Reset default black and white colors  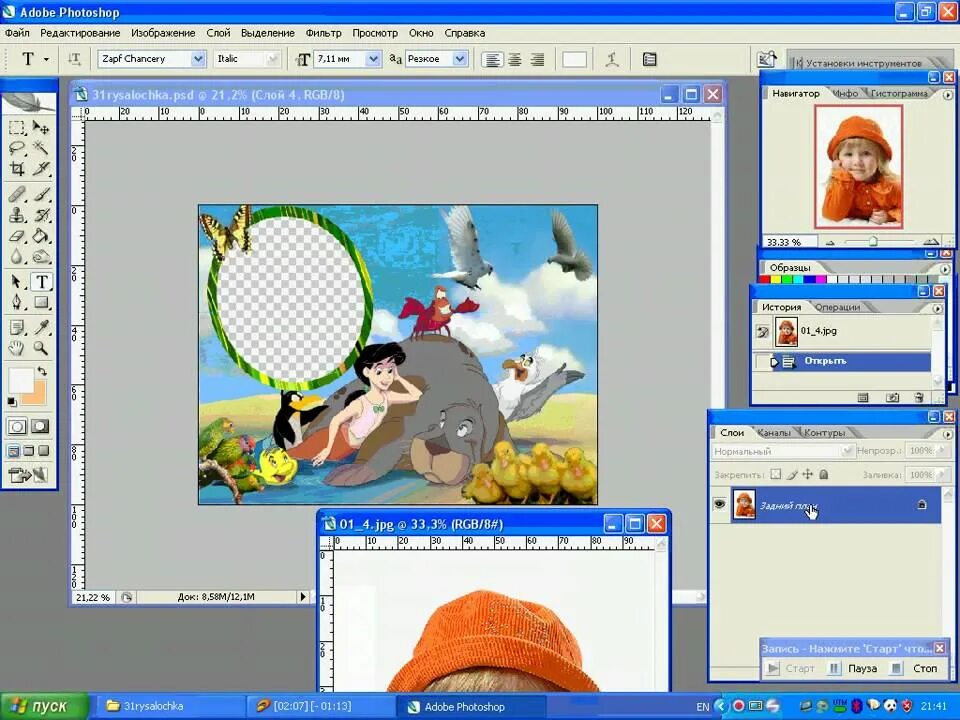[12, 402]
